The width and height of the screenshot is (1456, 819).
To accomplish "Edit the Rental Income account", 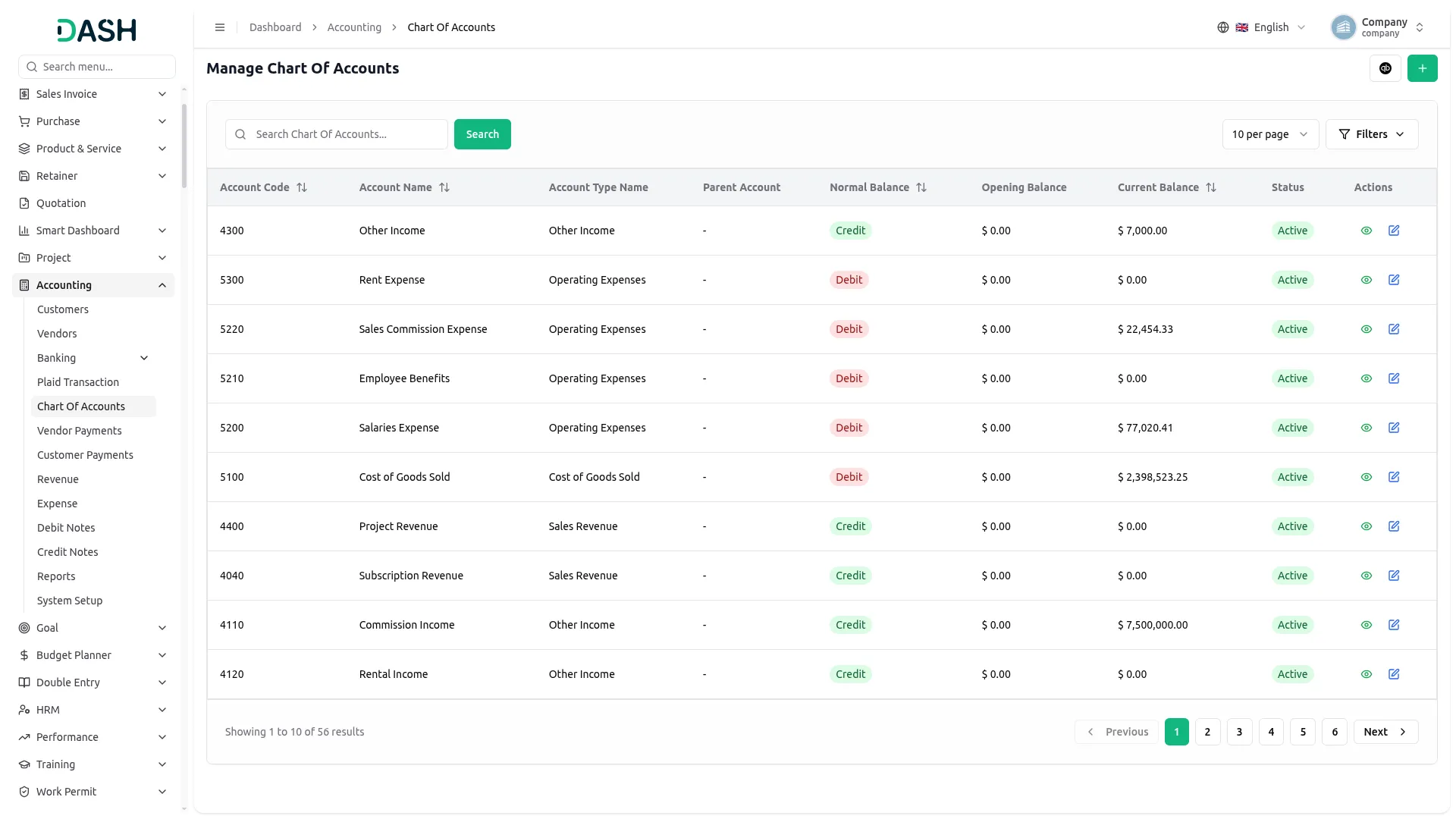I will [1394, 674].
